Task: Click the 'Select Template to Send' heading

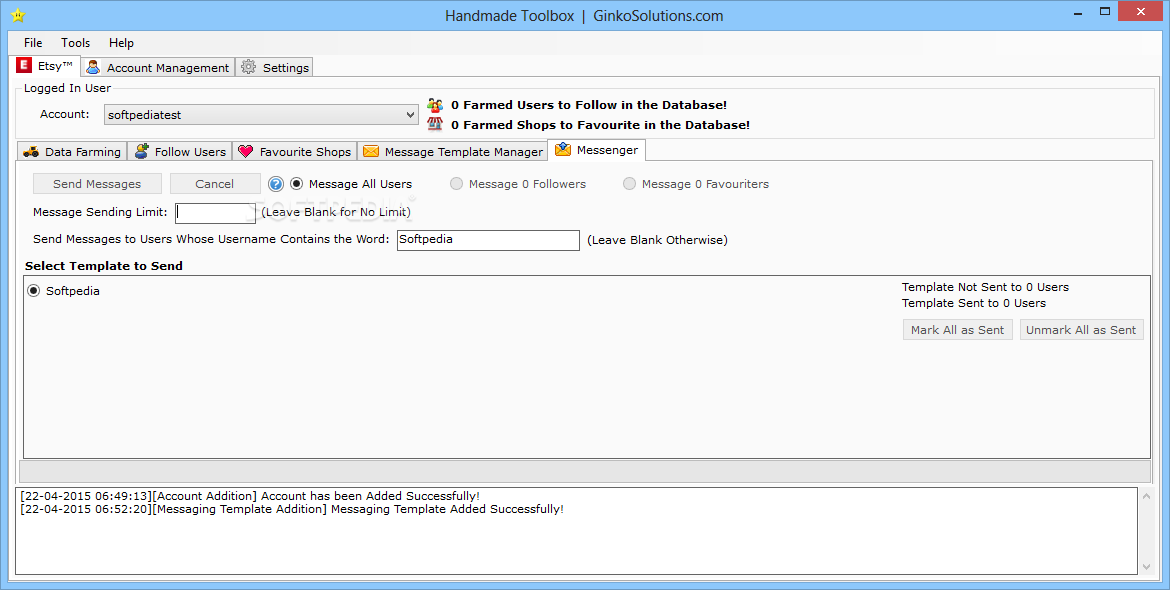Action: tap(104, 266)
